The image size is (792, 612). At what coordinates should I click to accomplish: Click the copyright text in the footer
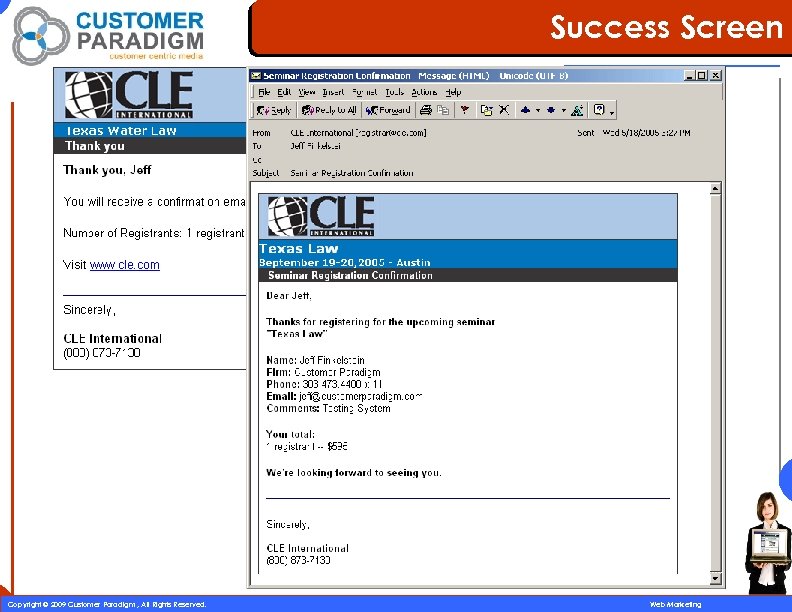[107, 604]
